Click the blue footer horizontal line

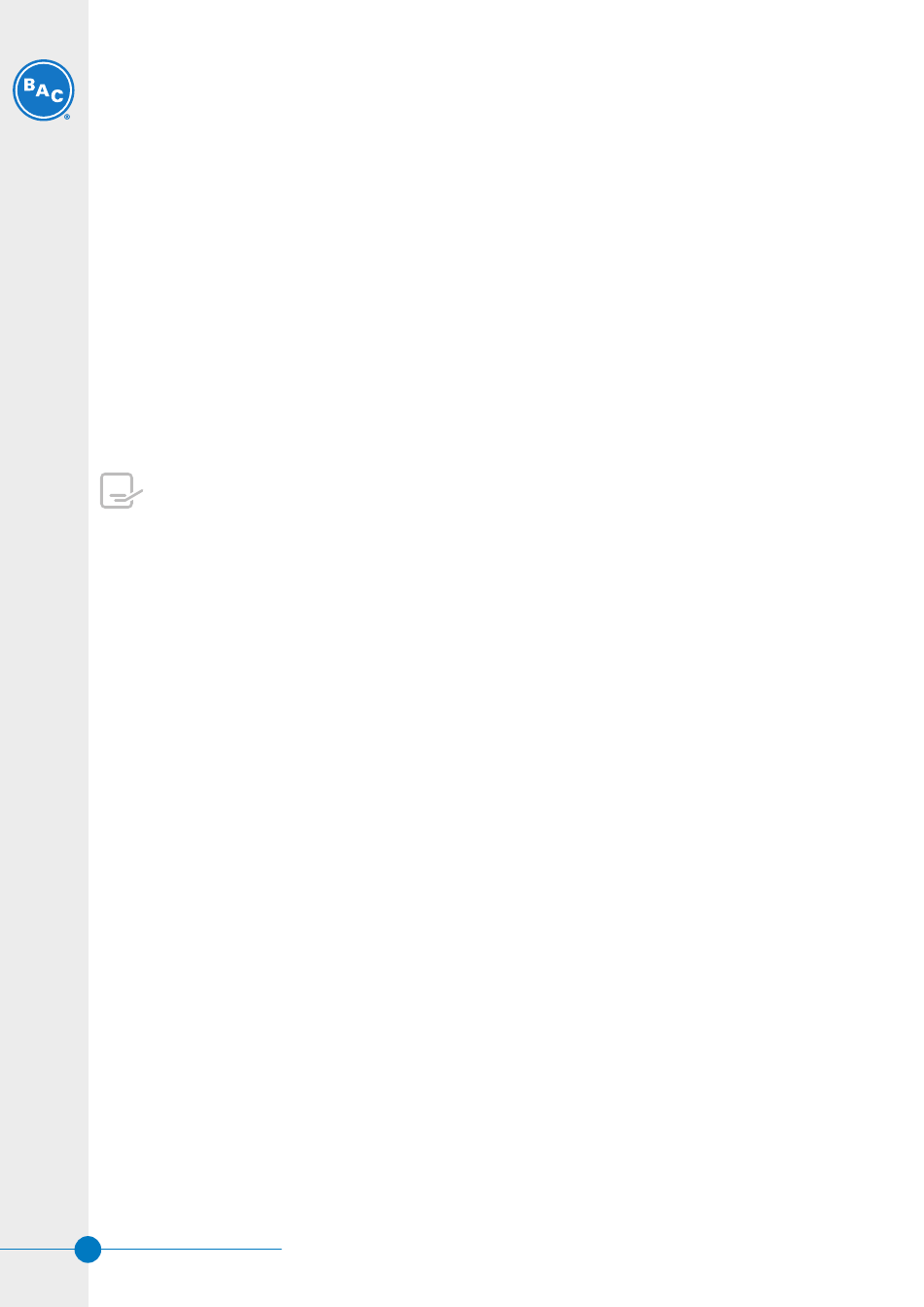141,1249
